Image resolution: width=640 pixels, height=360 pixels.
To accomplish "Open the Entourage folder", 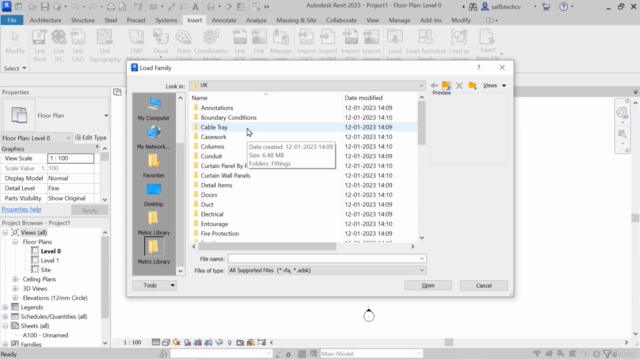I will pyautogui.click(x=214, y=224).
